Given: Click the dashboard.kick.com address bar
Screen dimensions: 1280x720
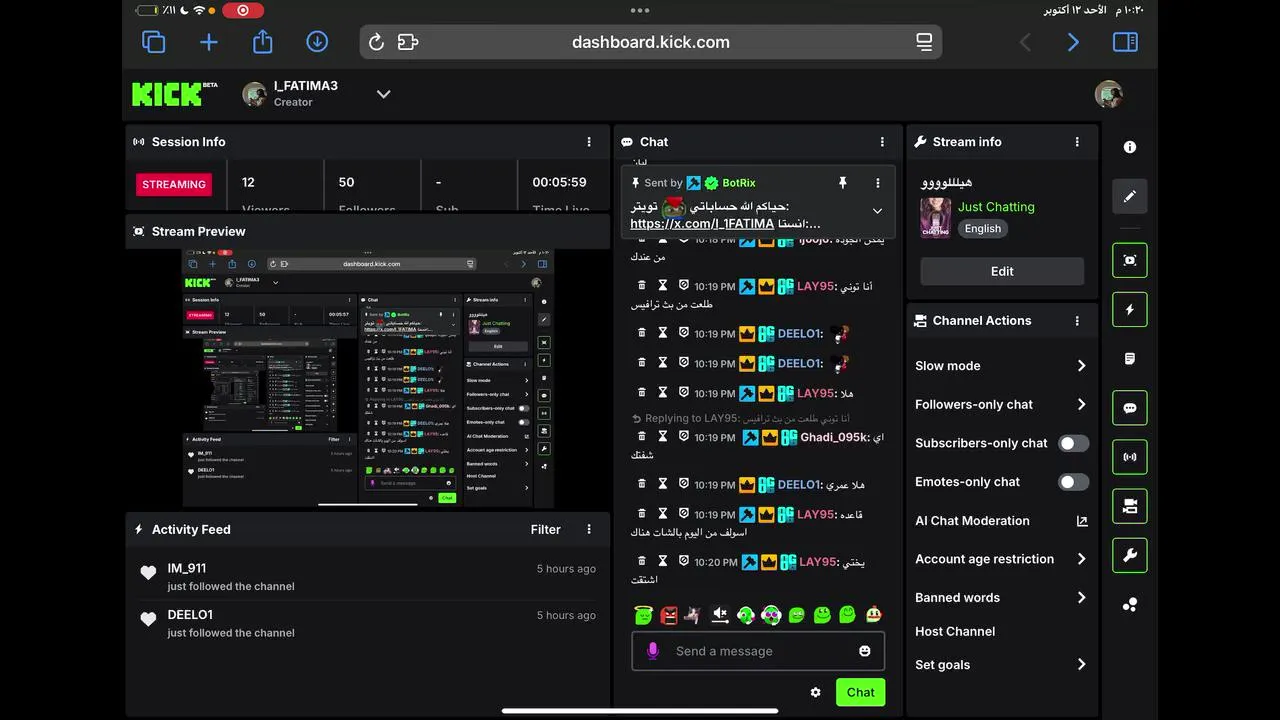Looking at the screenshot, I should point(651,42).
